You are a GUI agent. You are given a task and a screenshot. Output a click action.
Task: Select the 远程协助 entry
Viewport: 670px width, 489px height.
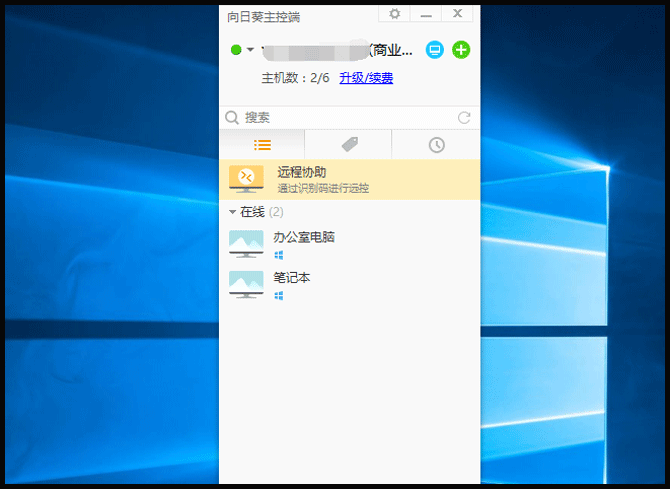tap(350, 180)
